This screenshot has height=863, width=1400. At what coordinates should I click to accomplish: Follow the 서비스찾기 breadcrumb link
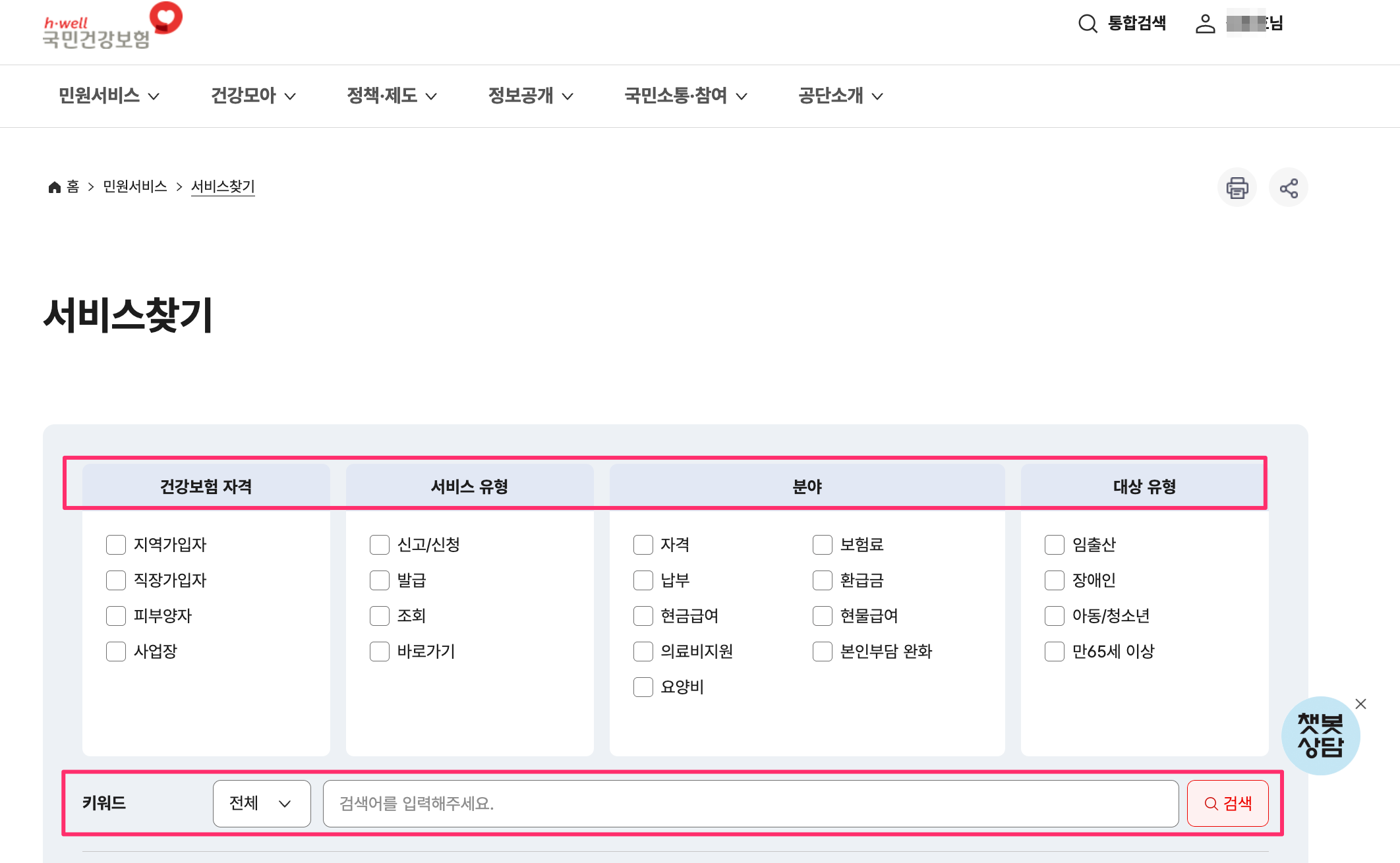tap(223, 186)
